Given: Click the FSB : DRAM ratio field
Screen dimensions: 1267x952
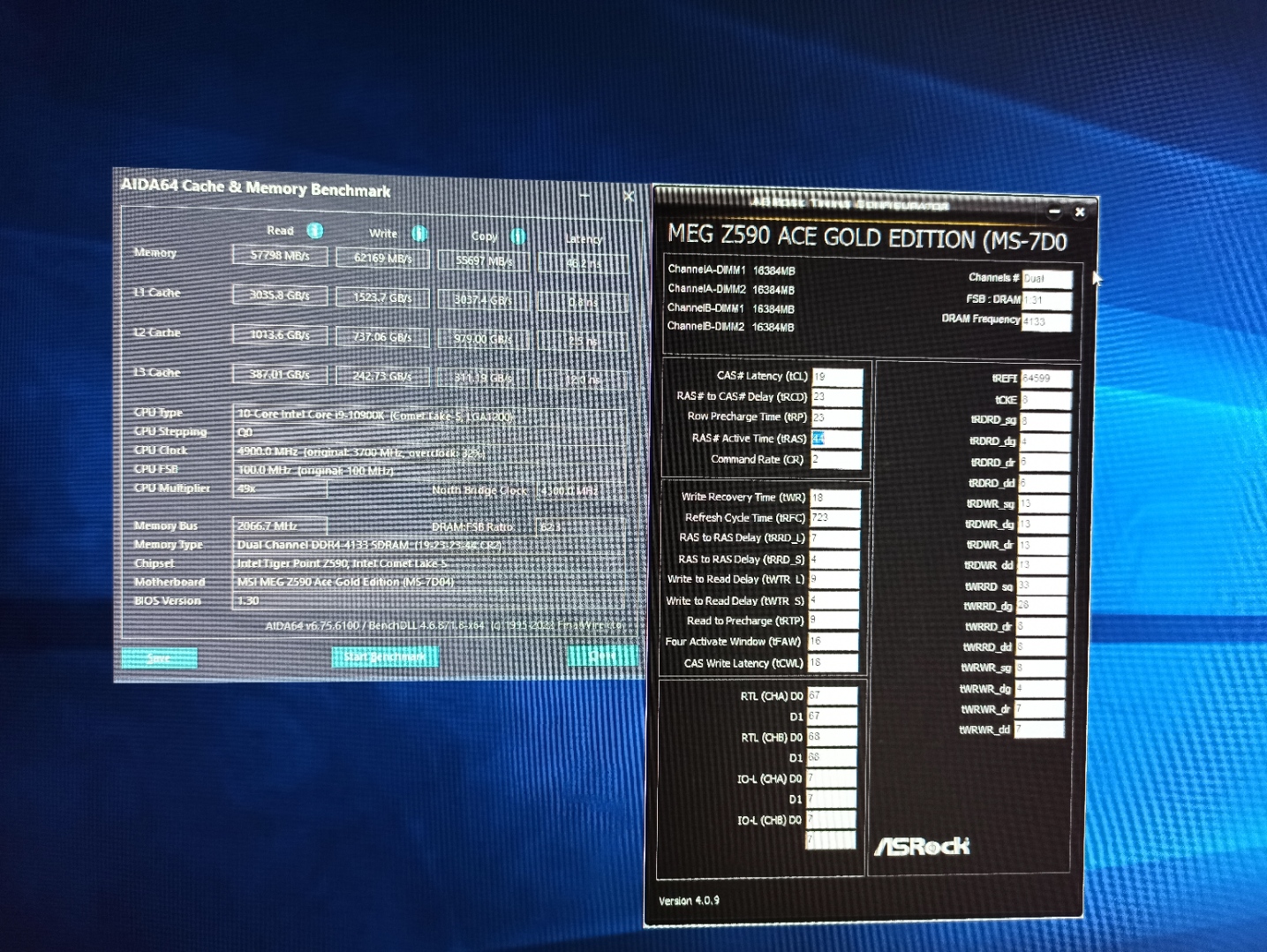Looking at the screenshot, I should (x=1047, y=300).
